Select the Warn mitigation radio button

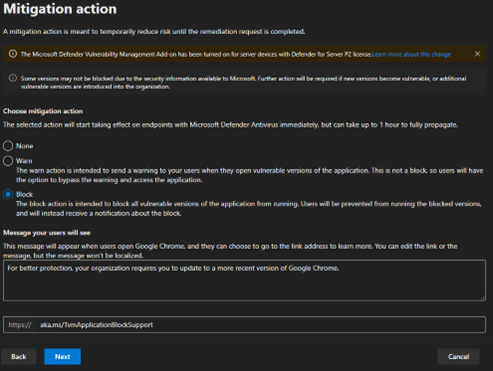coord(8,161)
